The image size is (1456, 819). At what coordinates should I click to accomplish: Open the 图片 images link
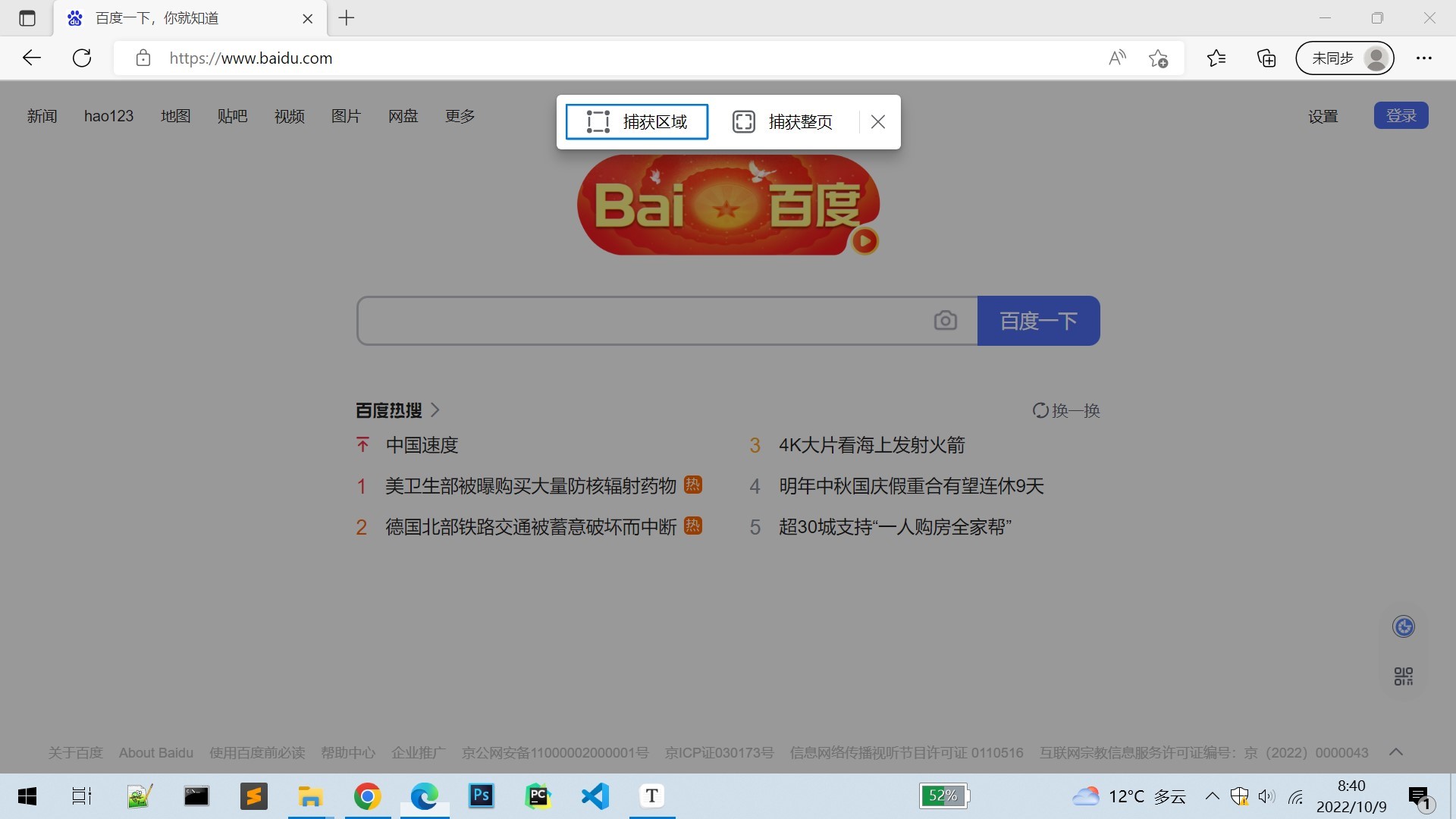(x=347, y=116)
